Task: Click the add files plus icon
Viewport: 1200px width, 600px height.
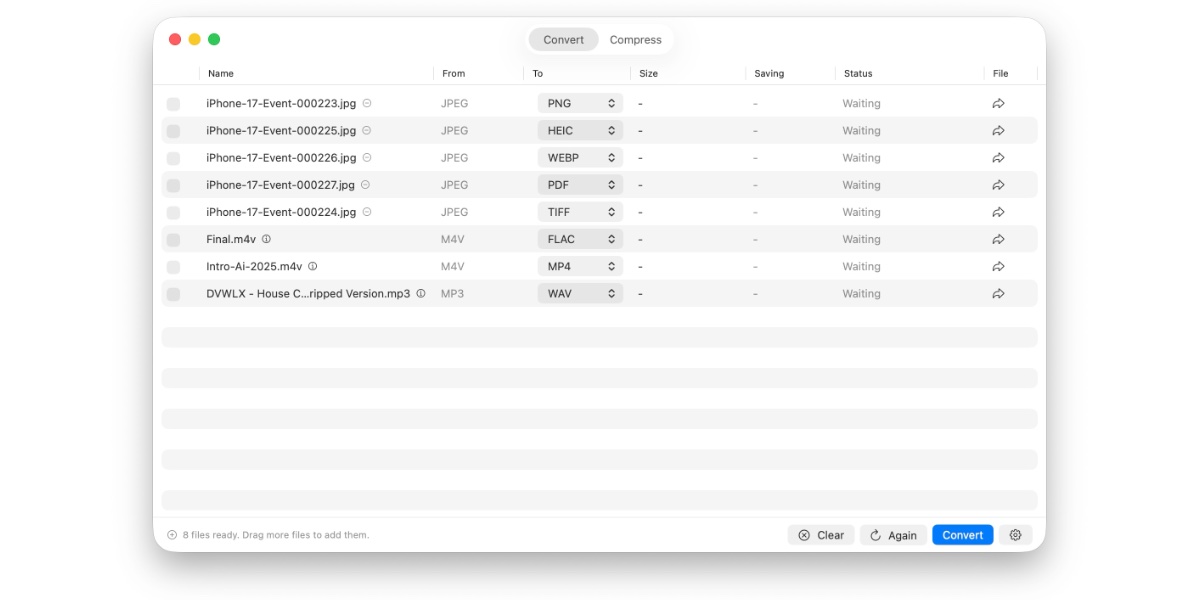Action: coord(172,535)
